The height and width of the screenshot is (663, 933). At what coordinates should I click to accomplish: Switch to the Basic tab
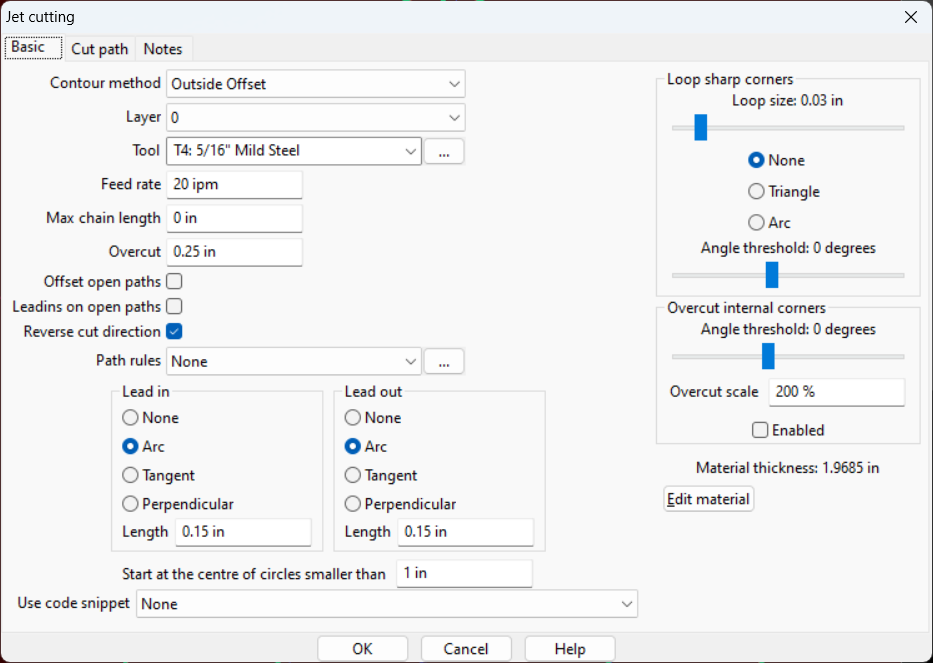point(33,48)
